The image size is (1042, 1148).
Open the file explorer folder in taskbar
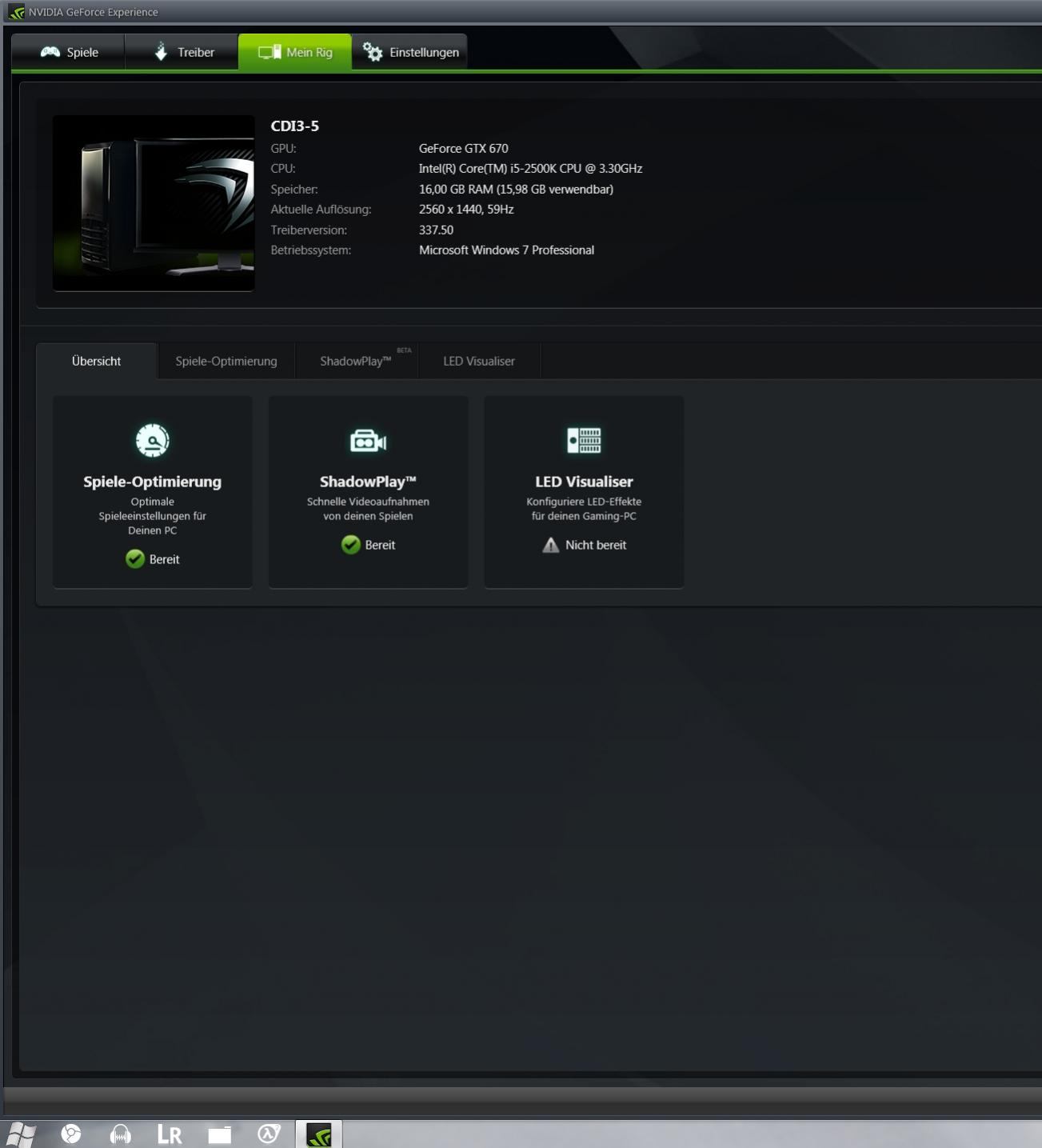(219, 1134)
